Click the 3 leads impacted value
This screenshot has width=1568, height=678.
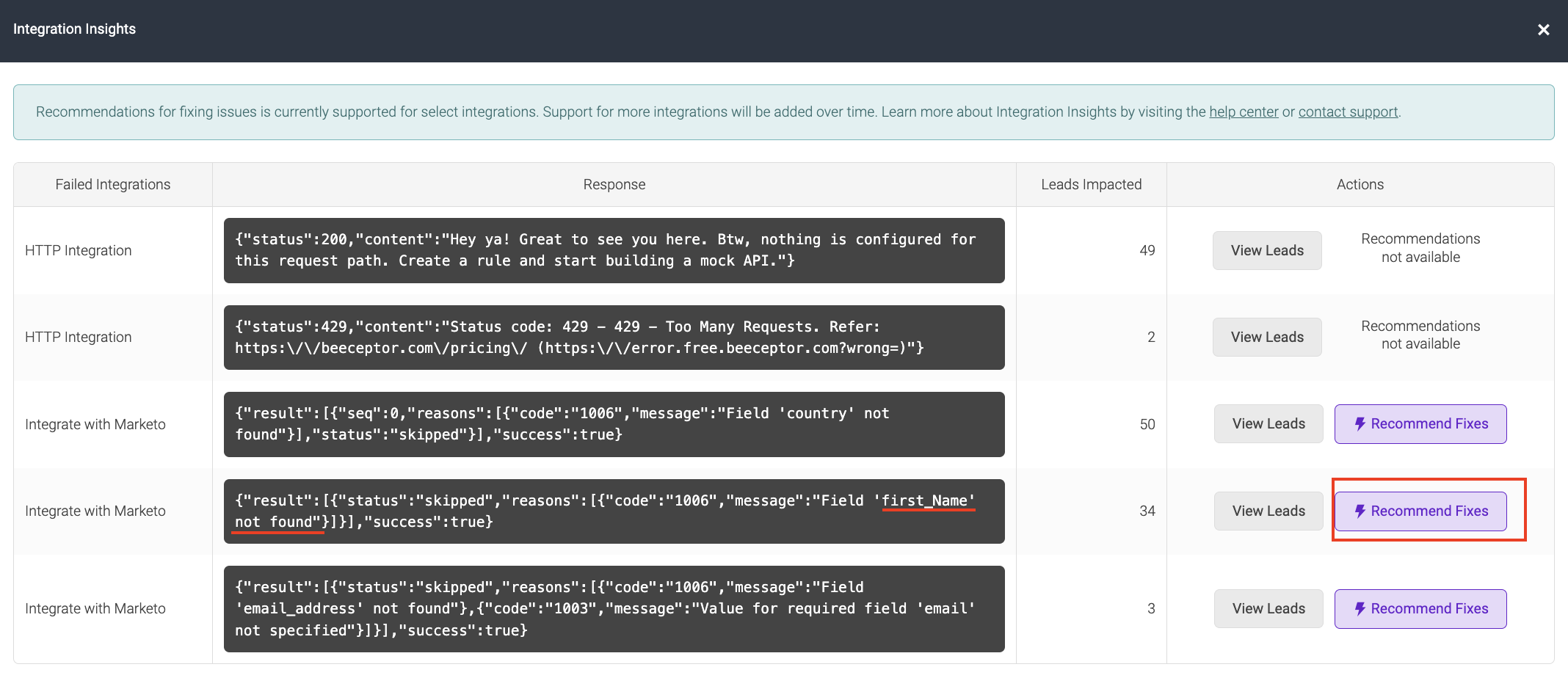(x=1151, y=608)
